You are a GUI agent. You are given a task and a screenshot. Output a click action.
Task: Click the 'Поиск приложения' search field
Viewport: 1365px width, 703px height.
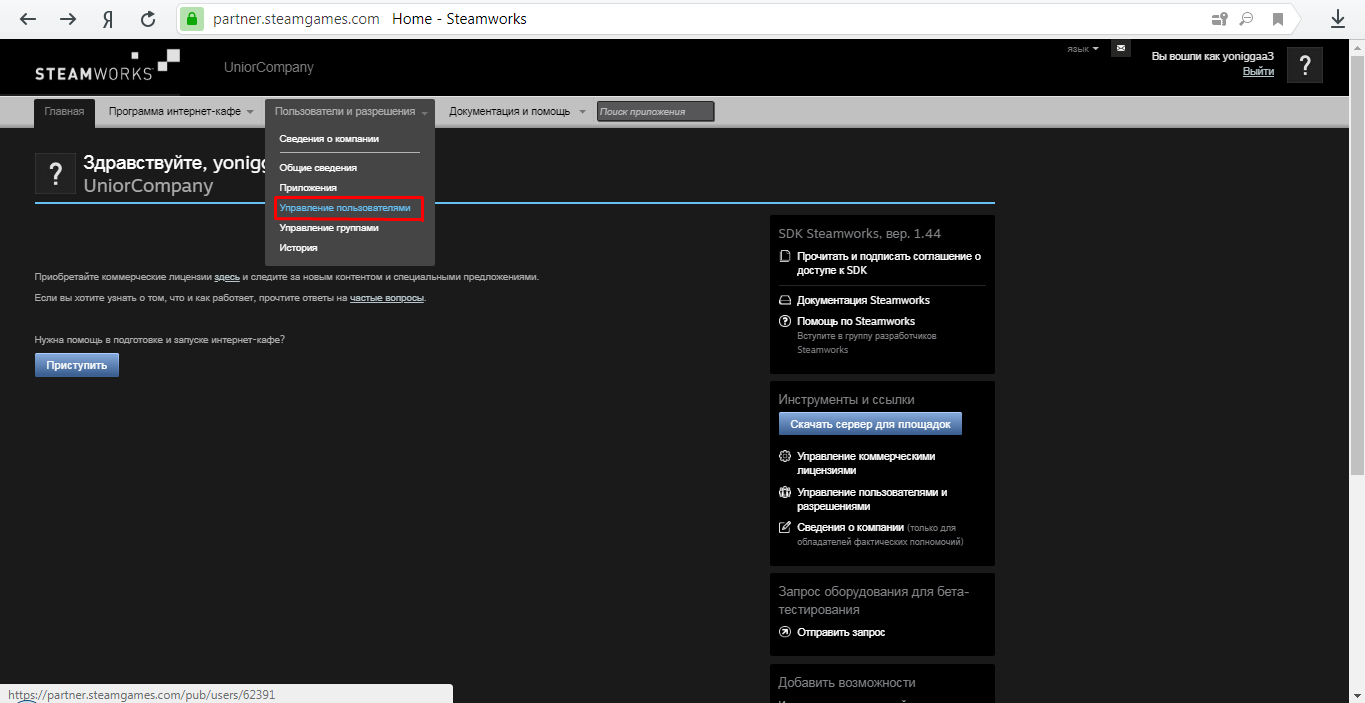click(x=655, y=111)
